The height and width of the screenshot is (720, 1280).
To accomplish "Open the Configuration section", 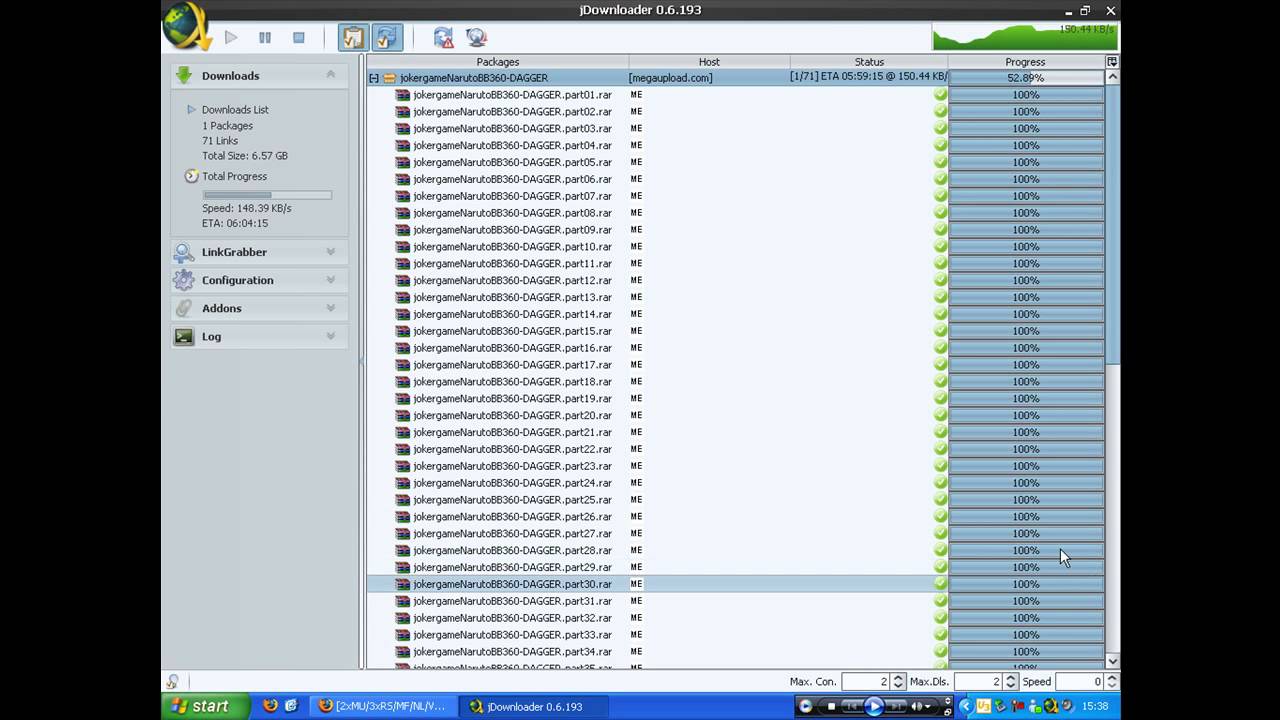I will [259, 280].
